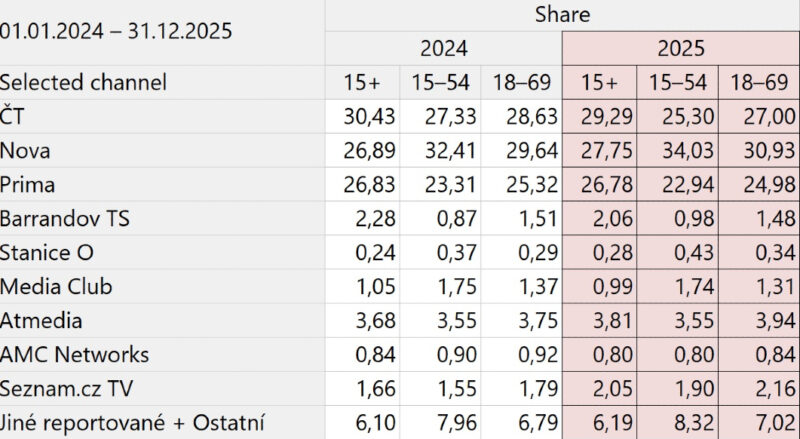Click the highlighted 2025 year column header
Screen dimensions: 800x439
[681, 48]
